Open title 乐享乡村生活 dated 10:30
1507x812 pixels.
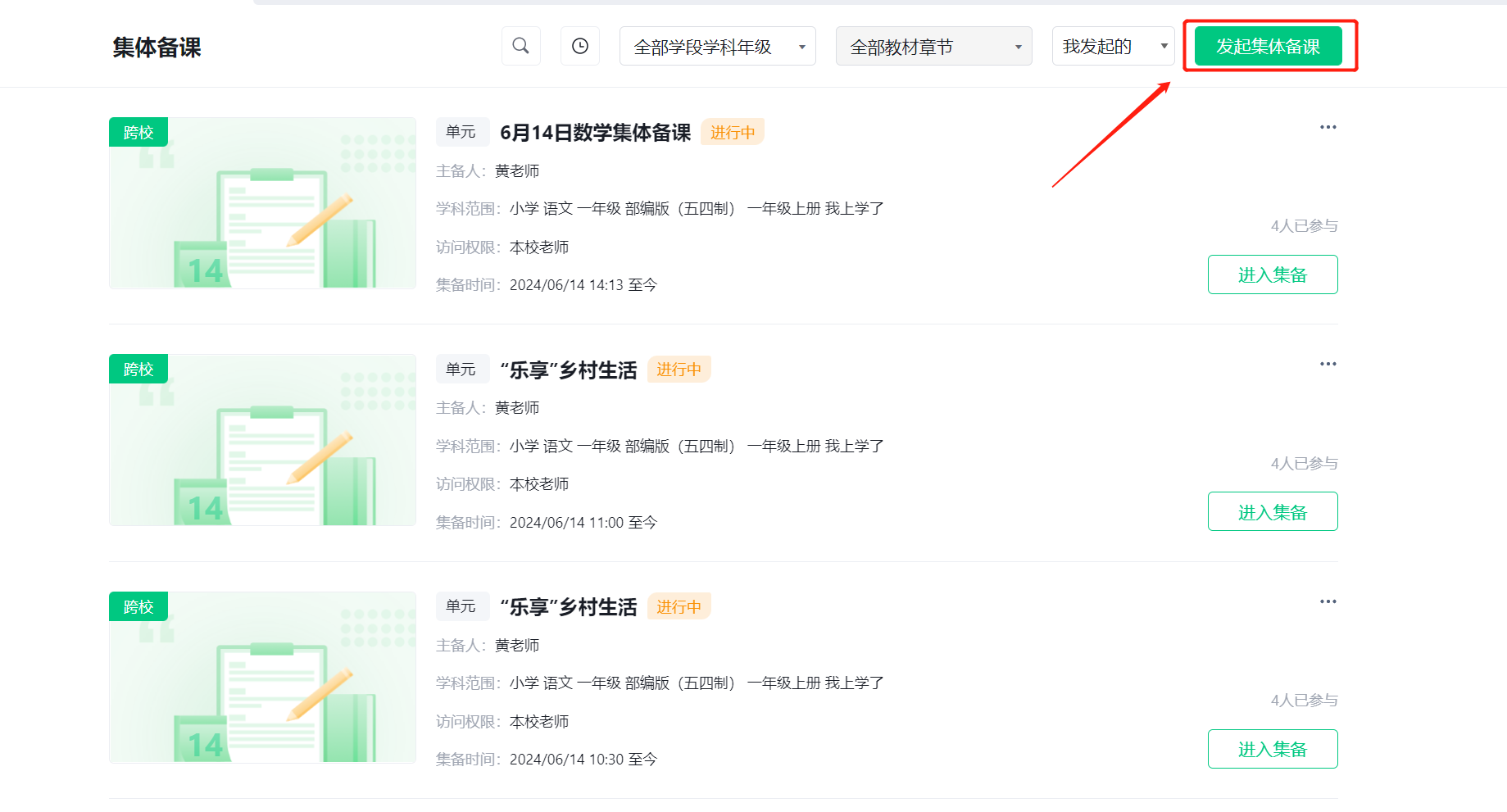click(x=569, y=607)
